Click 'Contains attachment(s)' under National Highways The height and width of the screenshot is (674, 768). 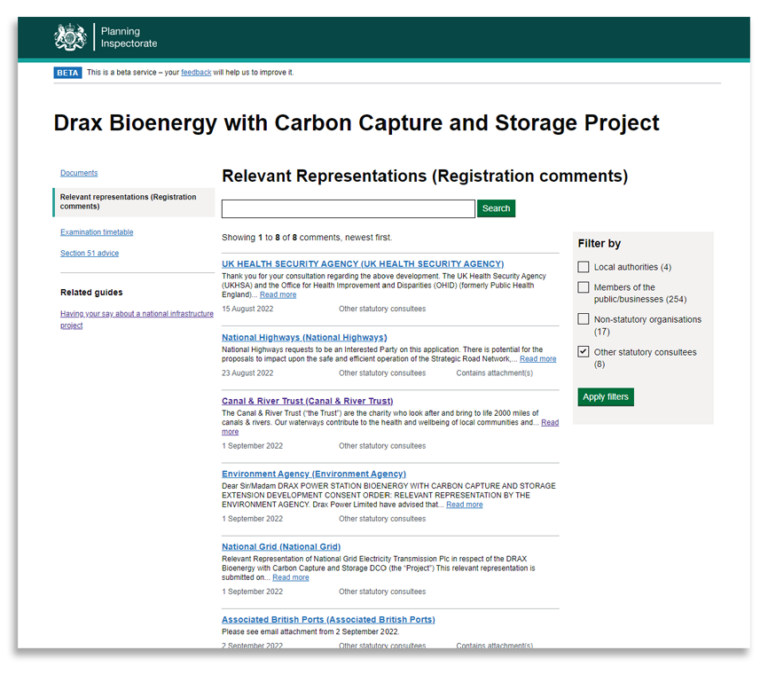click(x=494, y=373)
